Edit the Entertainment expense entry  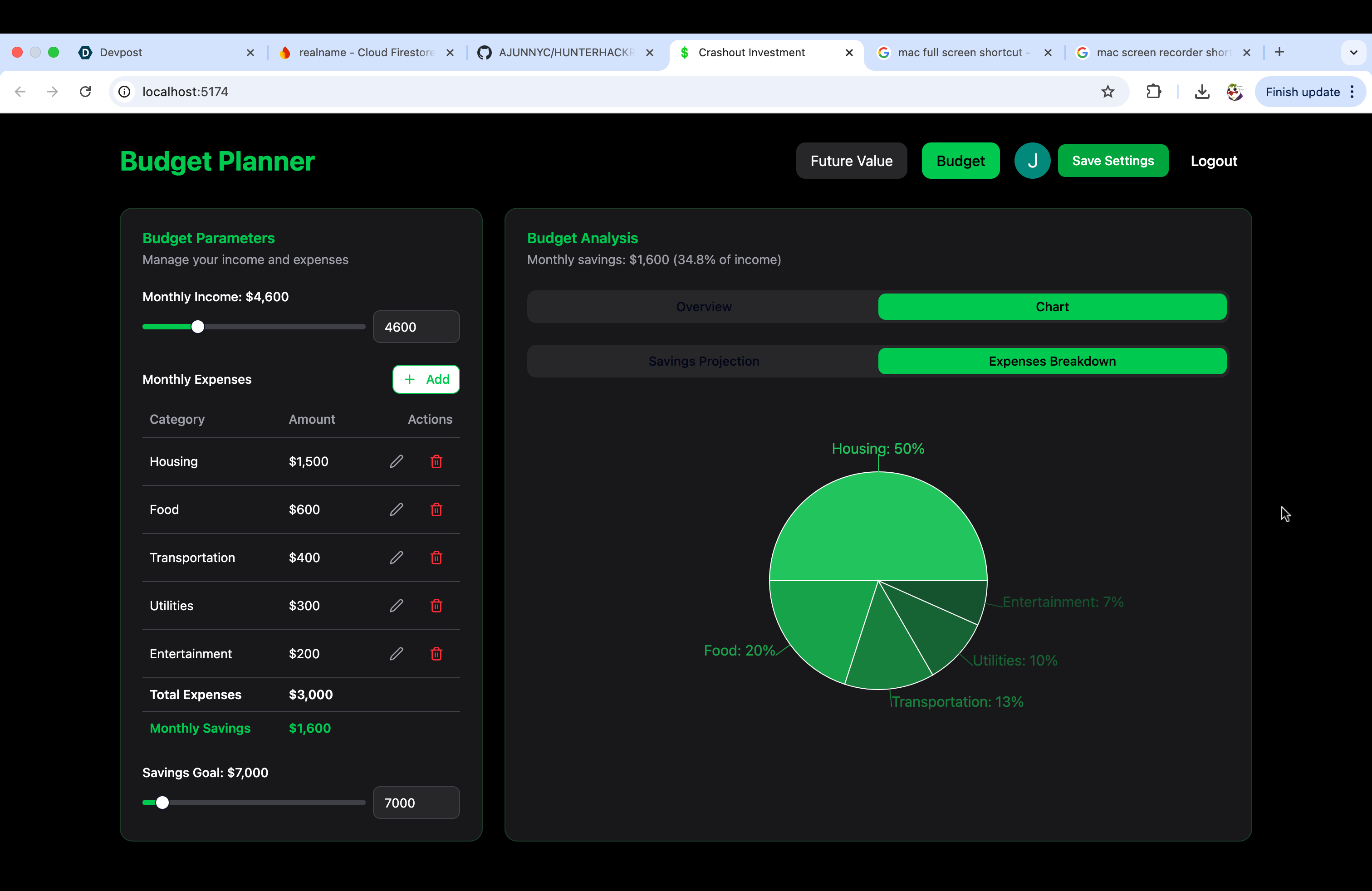[x=396, y=654]
